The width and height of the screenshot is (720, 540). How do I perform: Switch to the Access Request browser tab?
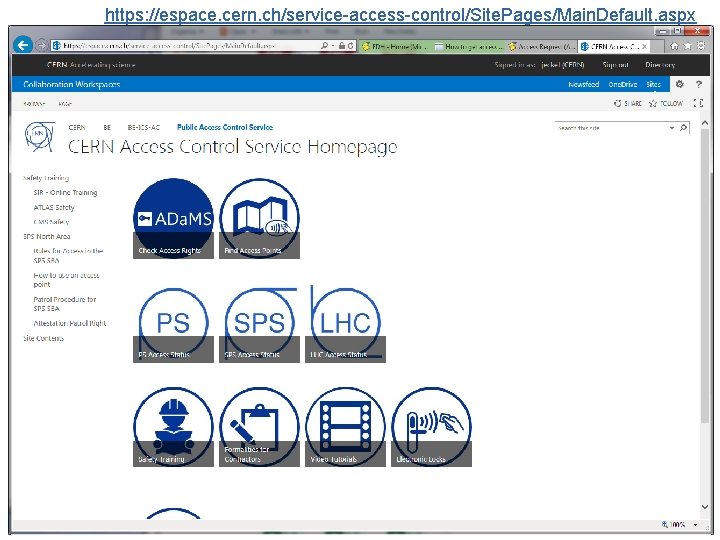[x=541, y=46]
